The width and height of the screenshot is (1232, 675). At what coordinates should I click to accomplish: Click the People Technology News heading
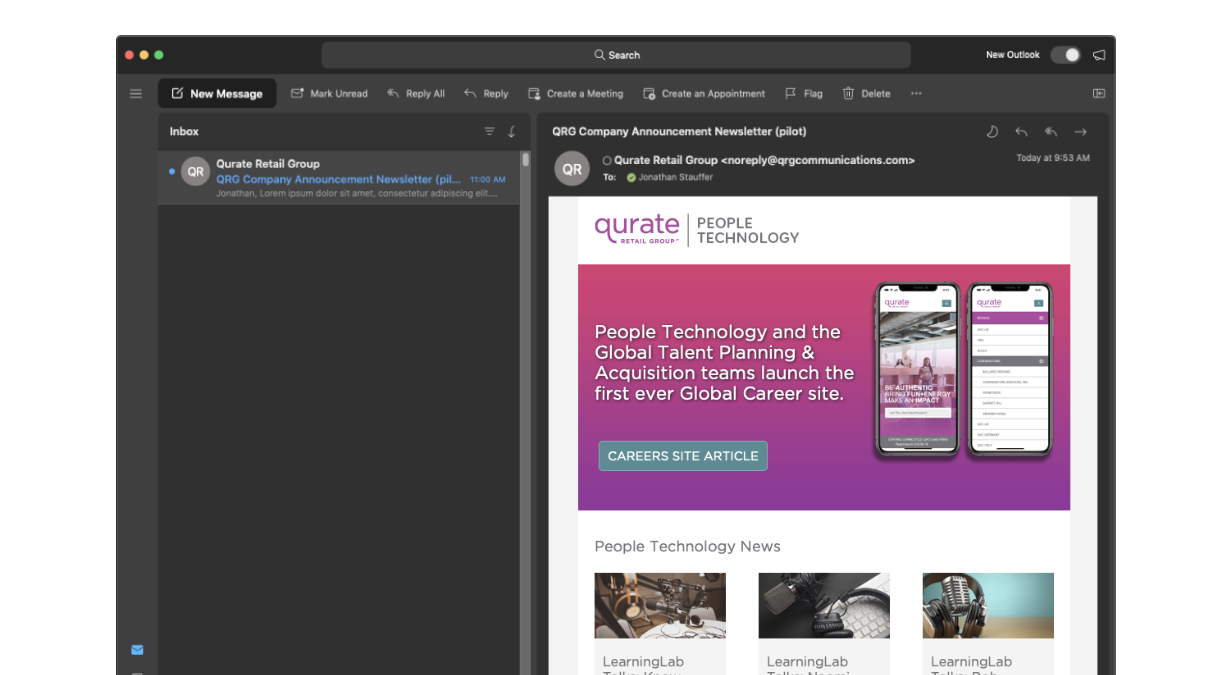click(x=687, y=546)
